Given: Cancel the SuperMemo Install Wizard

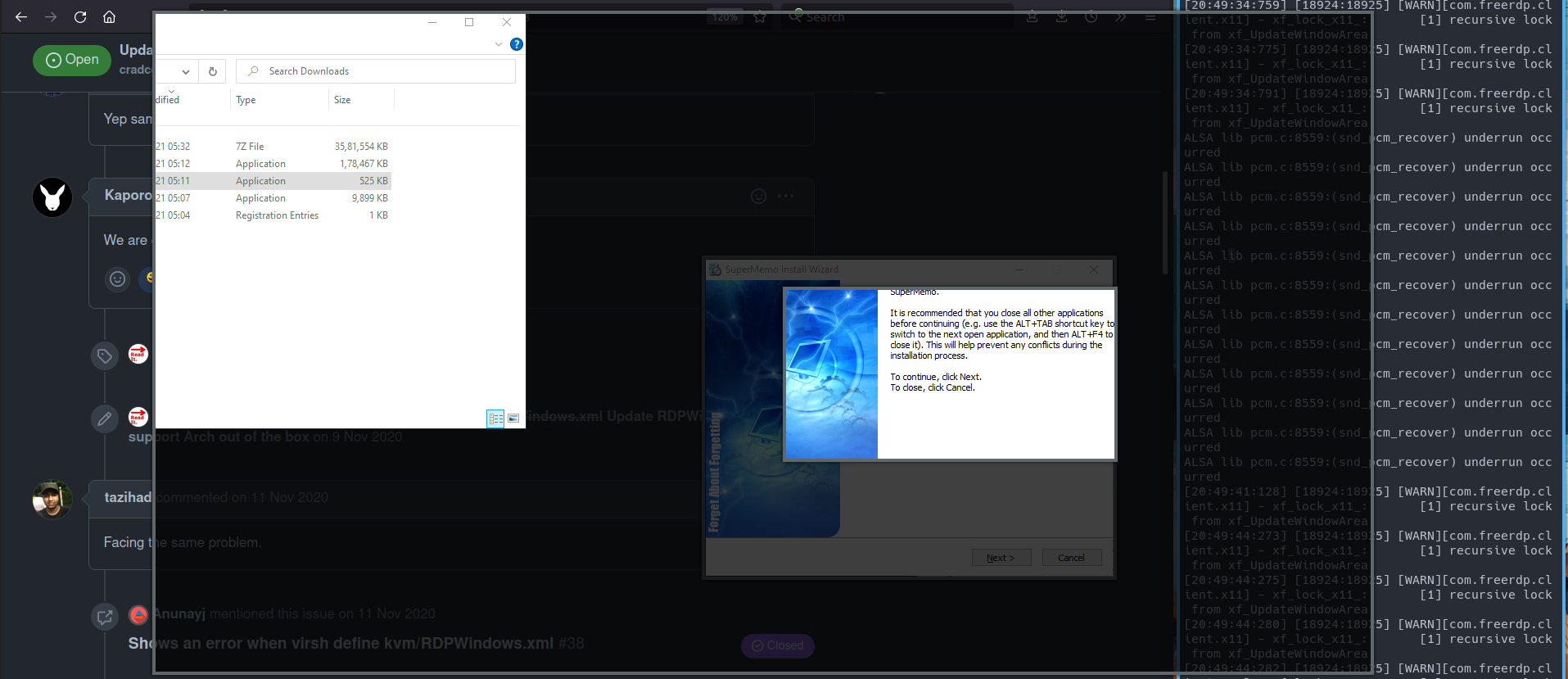Looking at the screenshot, I should pos(1071,558).
